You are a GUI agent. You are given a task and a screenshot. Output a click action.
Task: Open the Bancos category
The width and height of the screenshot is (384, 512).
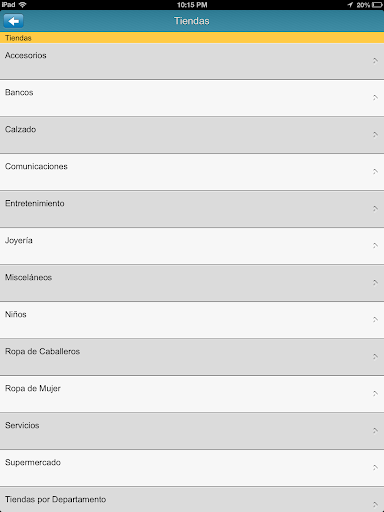tap(192, 98)
